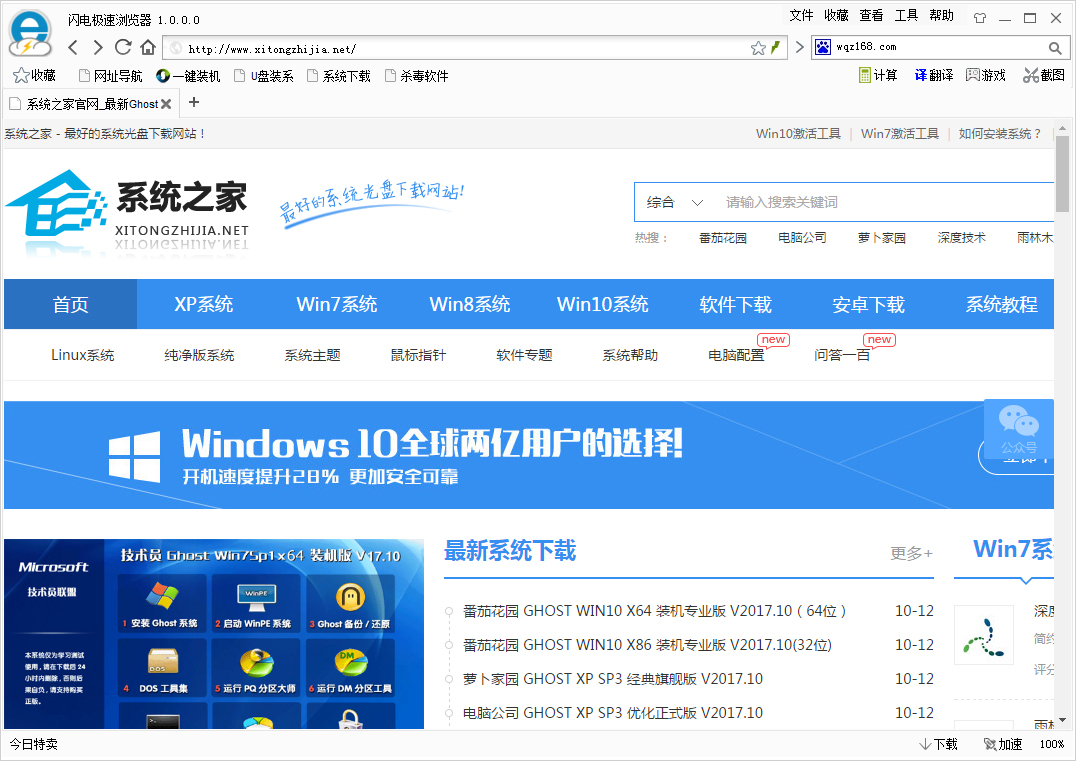Open the 截图 screenshot tool
The image size is (1076, 761).
coord(1044,75)
